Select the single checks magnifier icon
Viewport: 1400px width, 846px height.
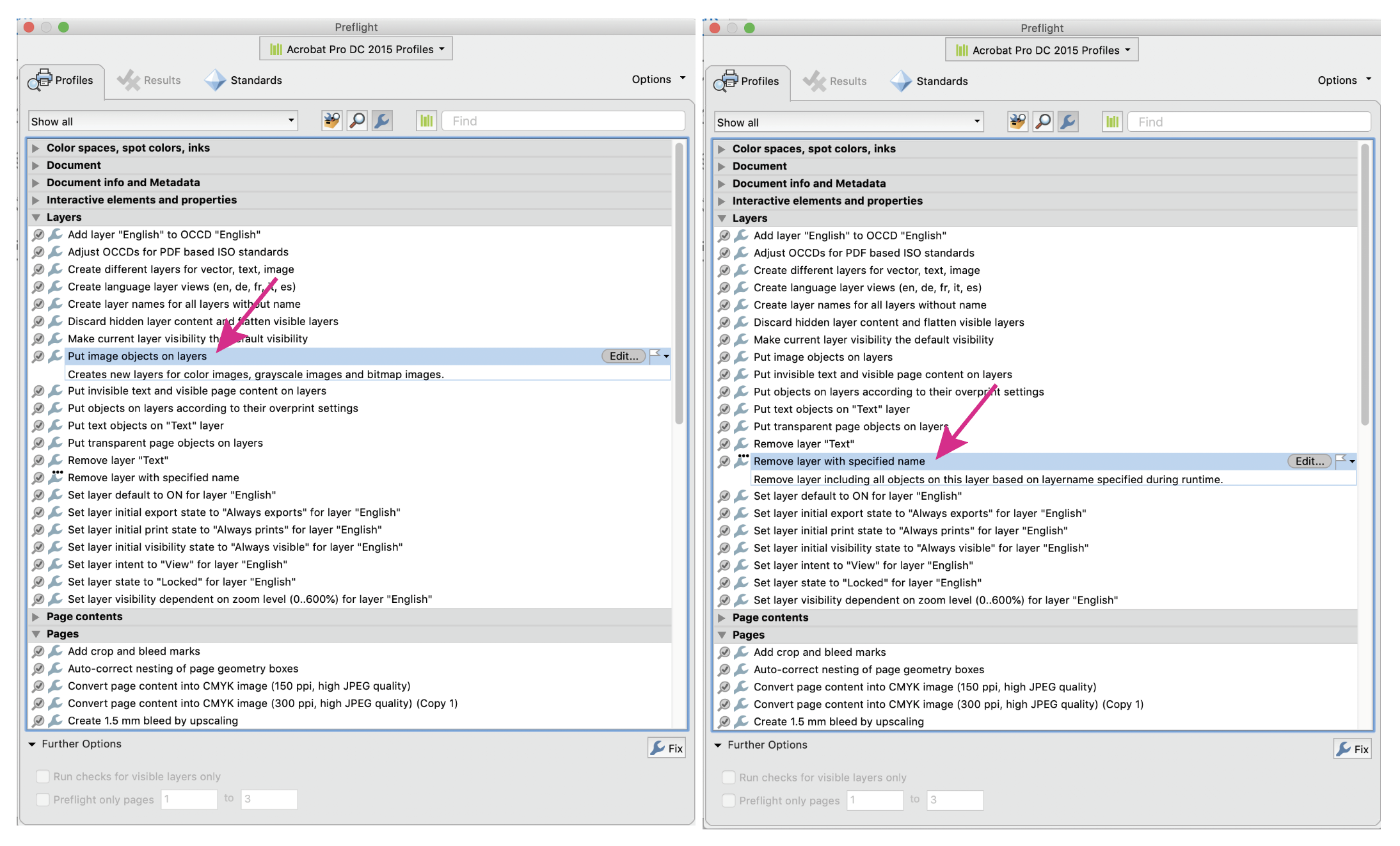pos(357,120)
